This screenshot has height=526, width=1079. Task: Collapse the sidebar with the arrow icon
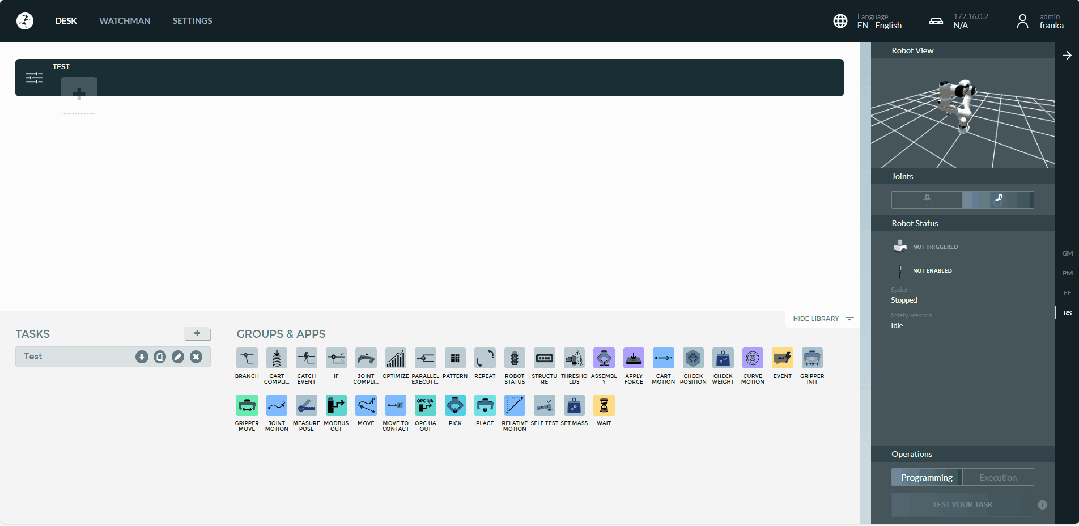tap(1067, 56)
